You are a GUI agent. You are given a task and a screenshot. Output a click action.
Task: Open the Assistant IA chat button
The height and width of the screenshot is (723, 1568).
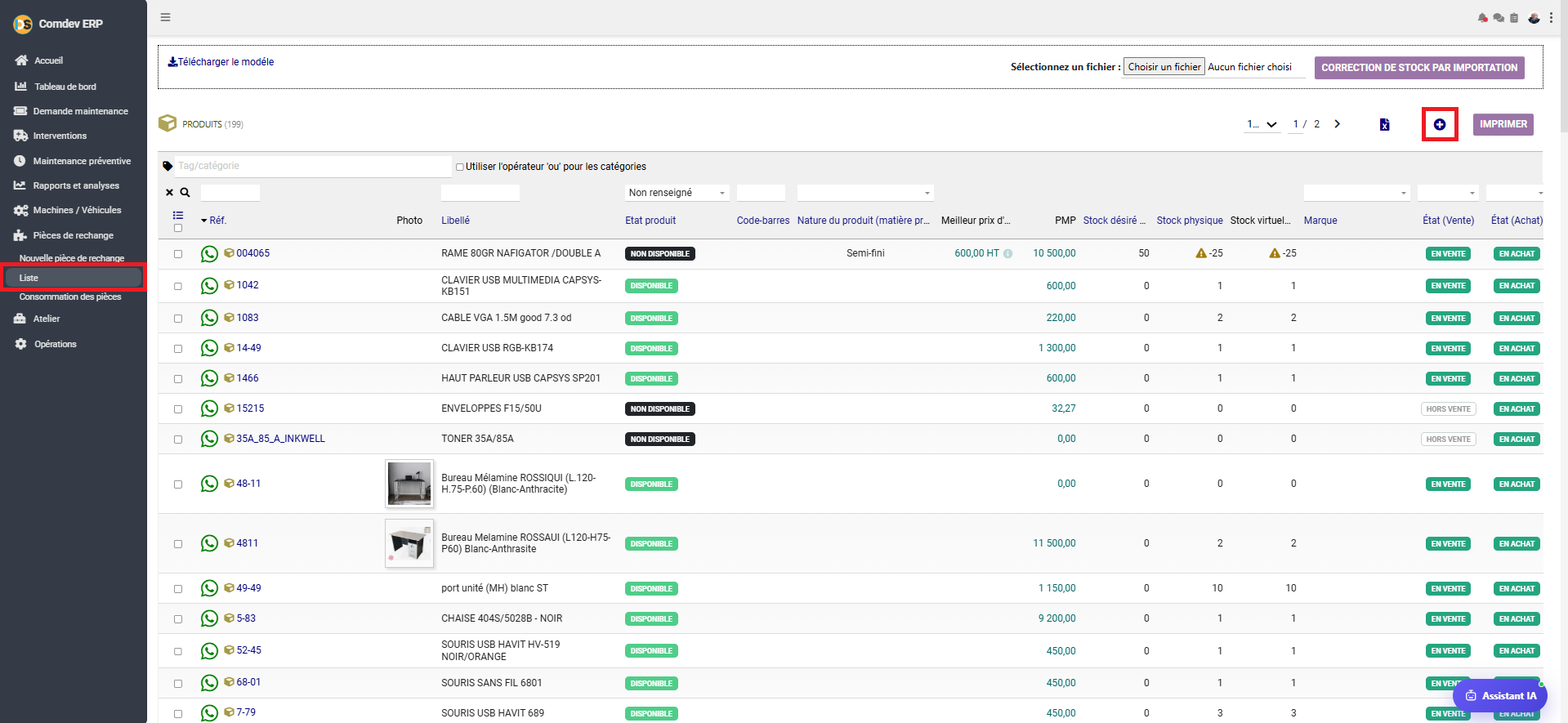(1500, 695)
